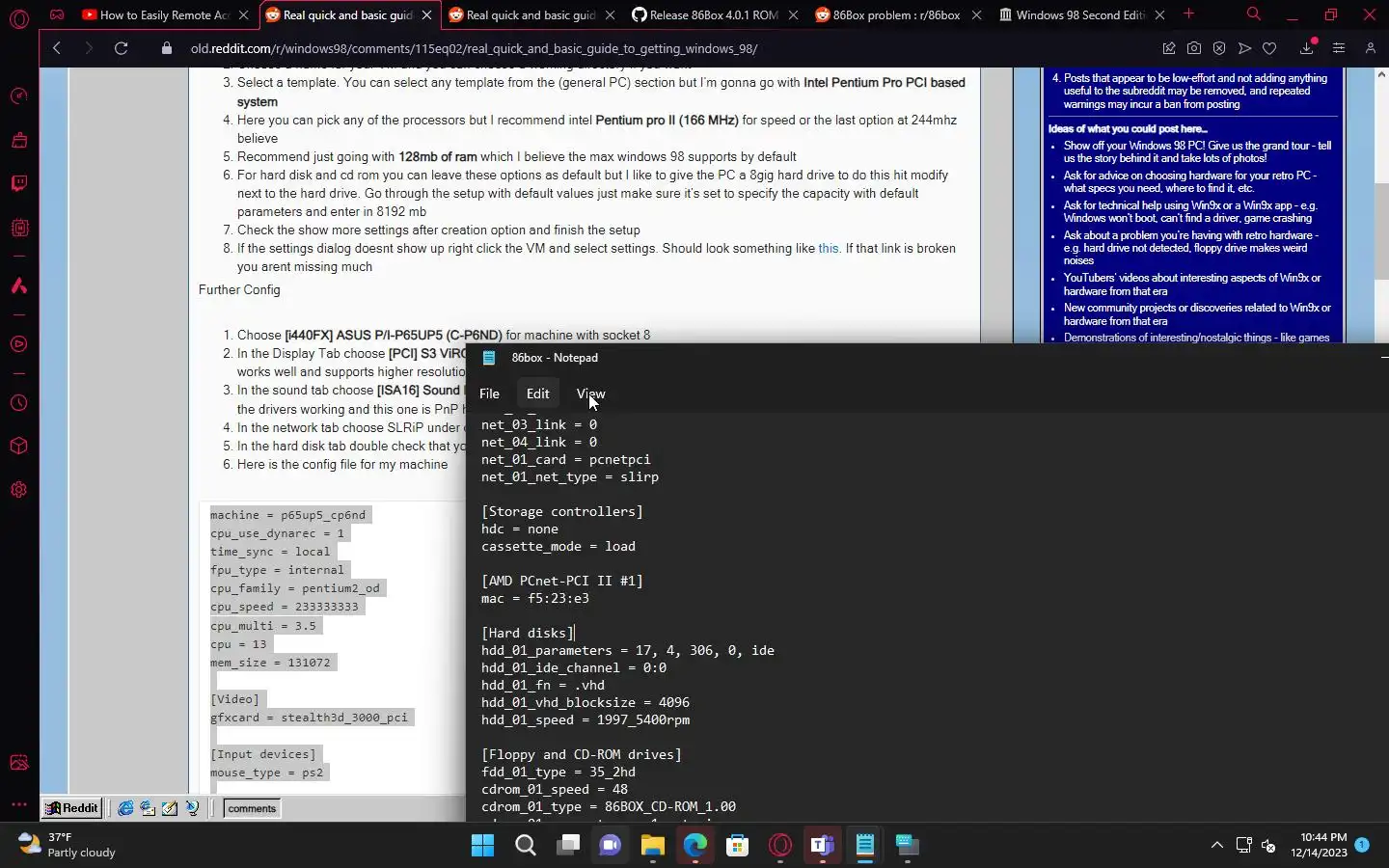This screenshot has height=868, width=1389.
Task: Click machine = p65up5_cp6nd in reddit config
Action: pyautogui.click(x=287, y=515)
